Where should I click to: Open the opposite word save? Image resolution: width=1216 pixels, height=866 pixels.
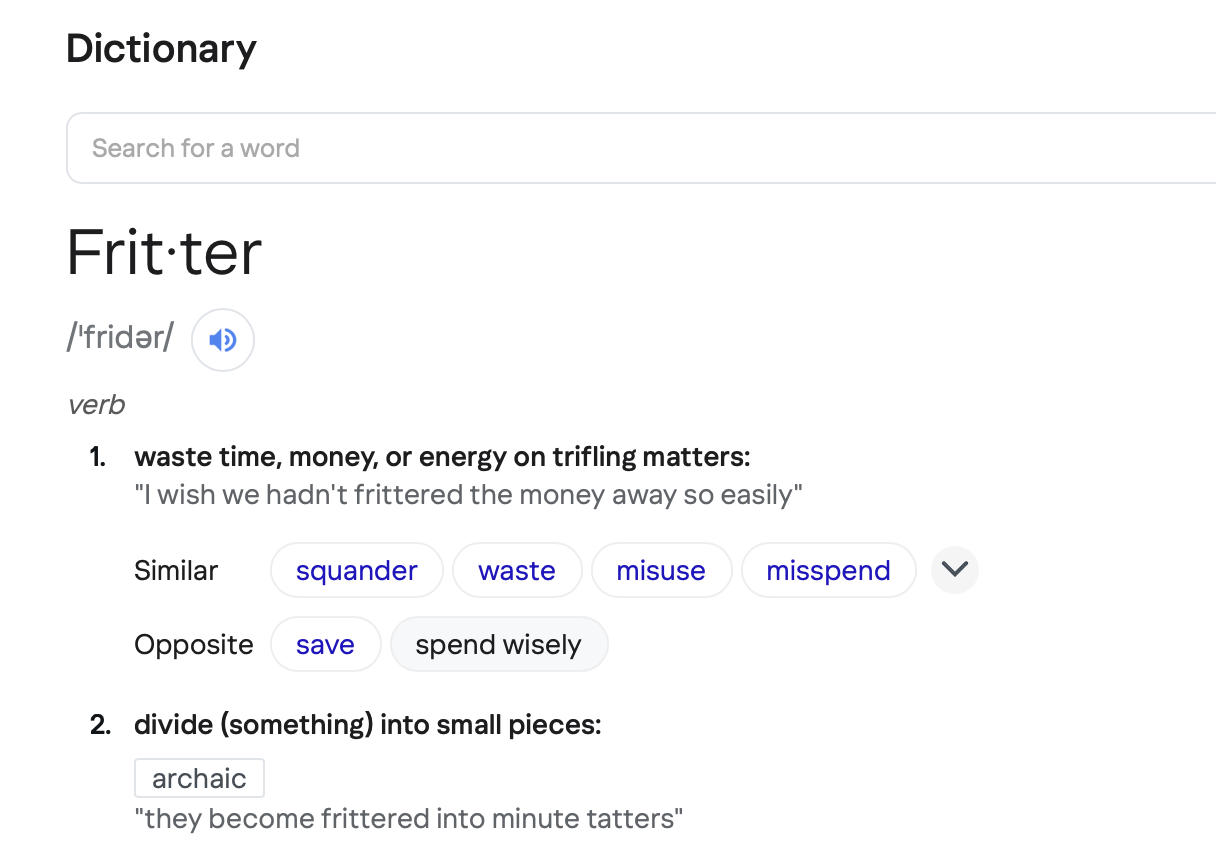point(325,644)
